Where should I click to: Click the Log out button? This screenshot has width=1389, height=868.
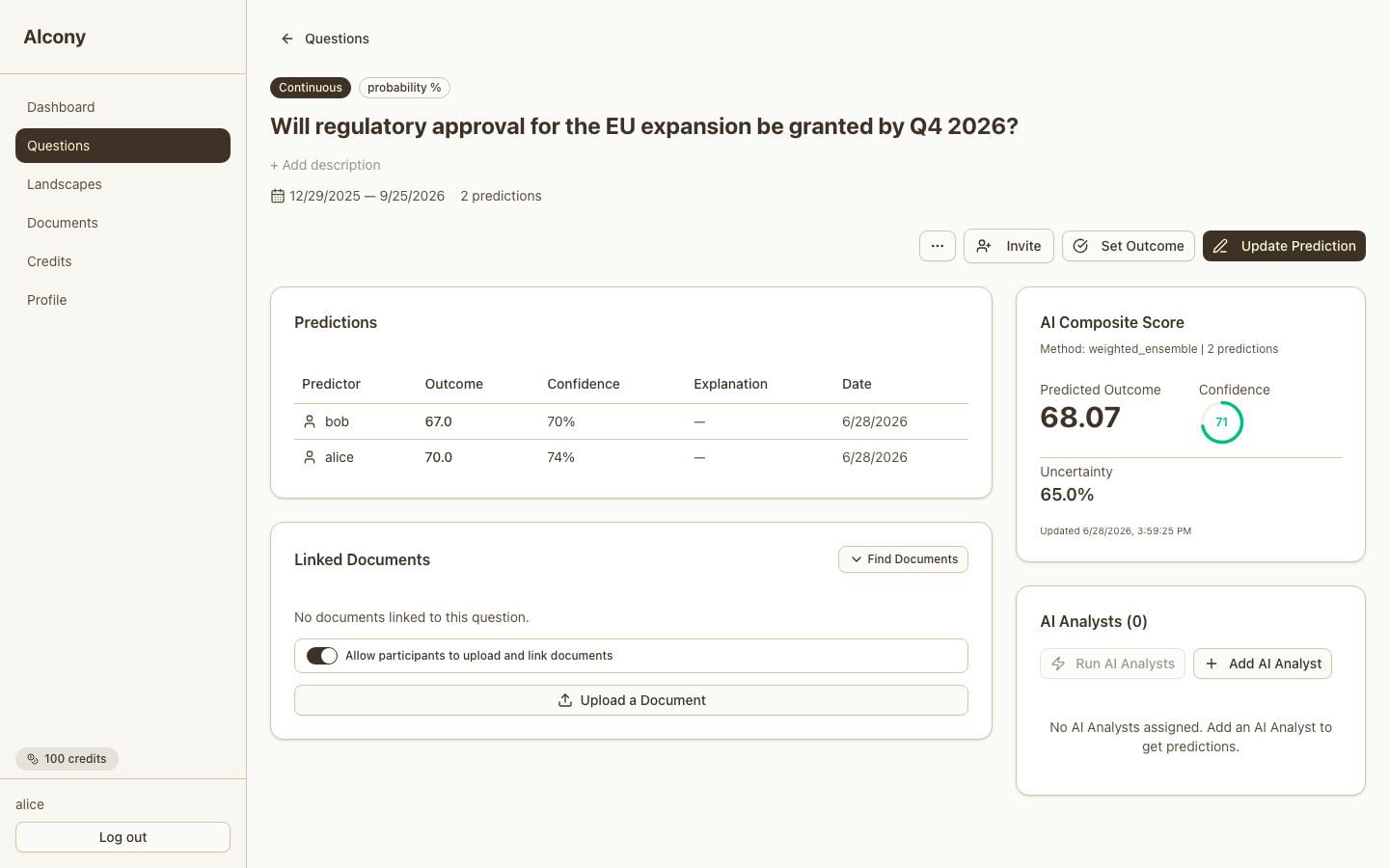(123, 837)
